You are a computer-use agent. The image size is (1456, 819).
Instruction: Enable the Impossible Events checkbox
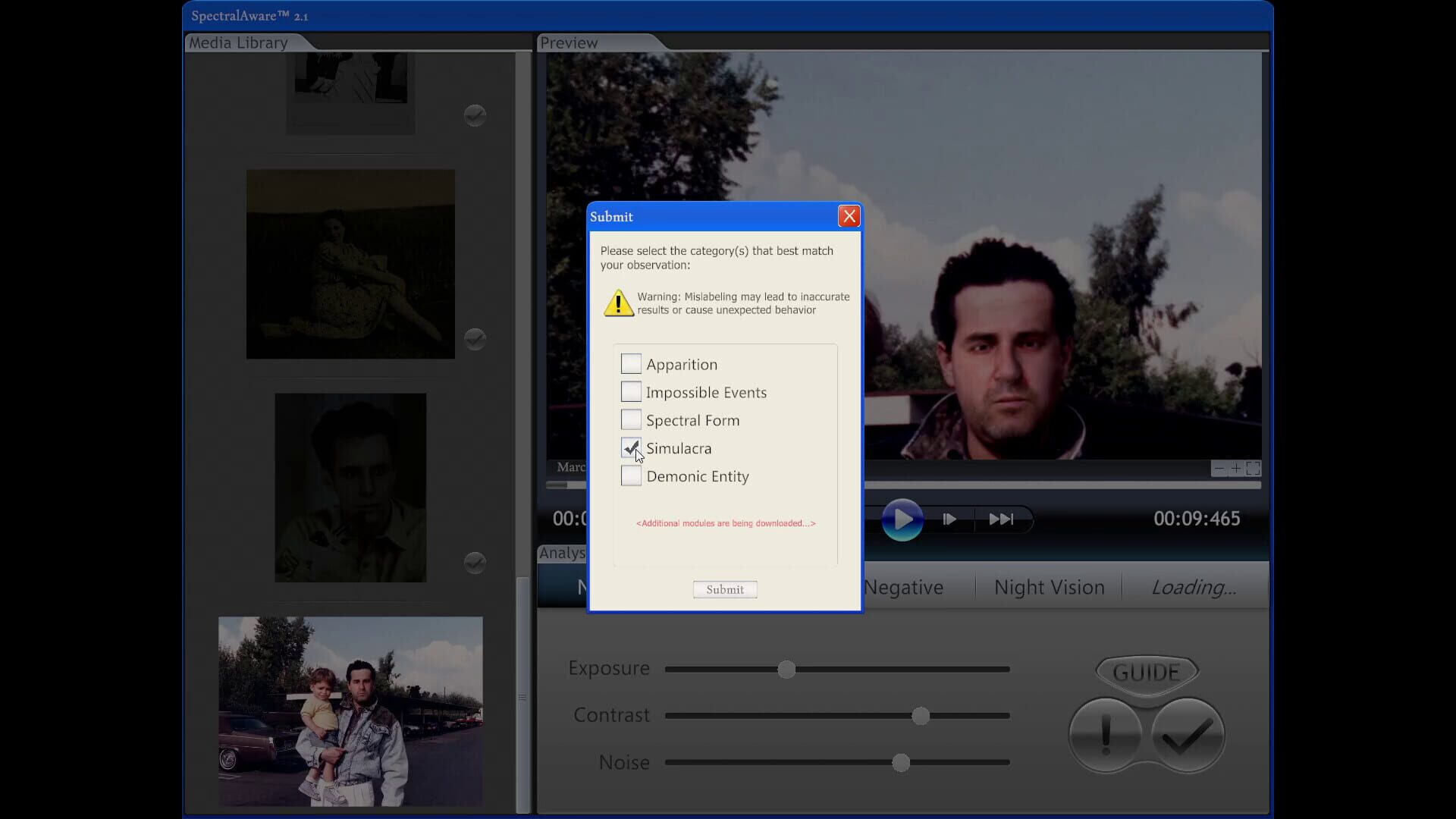pos(631,391)
